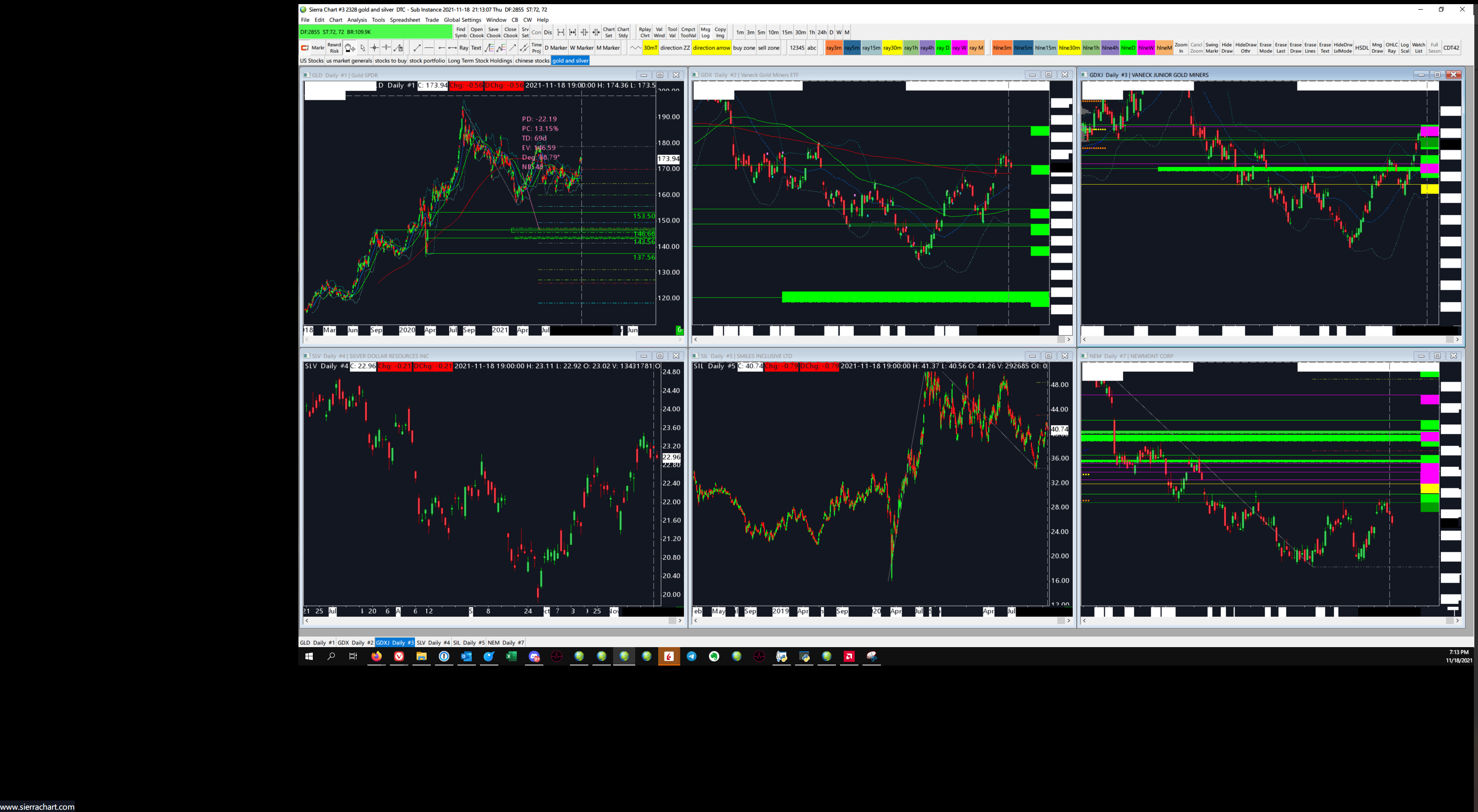This screenshot has height=812, width=1478.
Task: Select the chart values crosshair tool
Action: pos(375,48)
